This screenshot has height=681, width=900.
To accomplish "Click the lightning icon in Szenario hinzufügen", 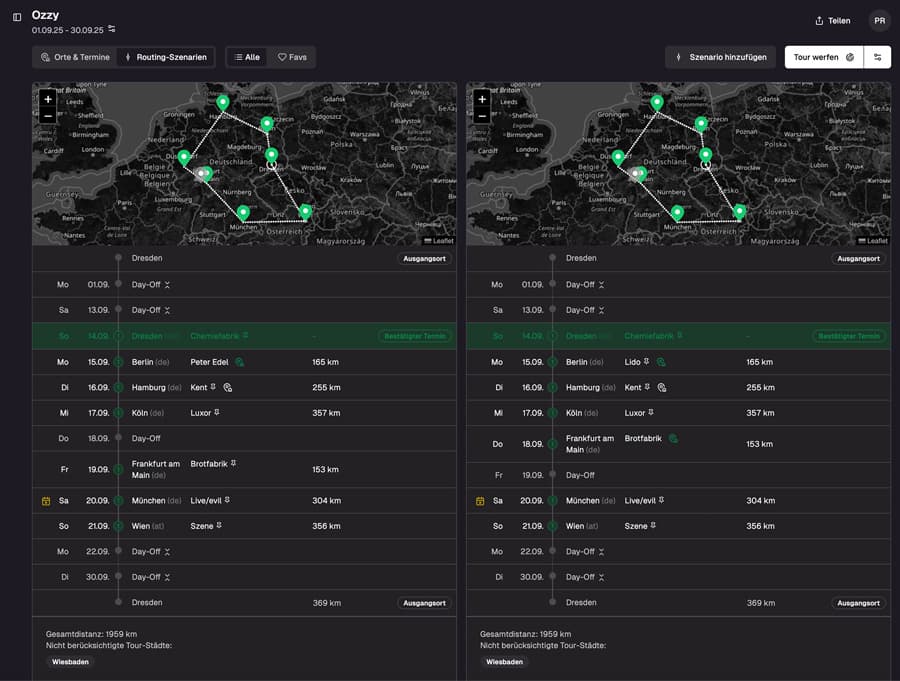I will pyautogui.click(x=679, y=56).
